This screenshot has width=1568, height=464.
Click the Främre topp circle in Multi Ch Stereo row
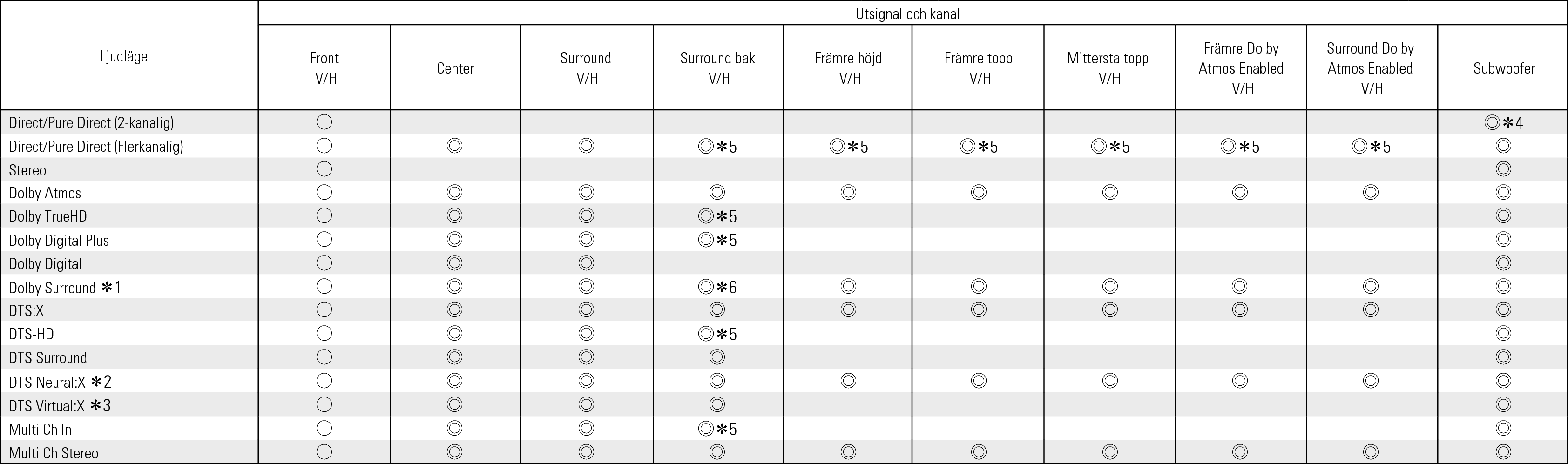tap(979, 452)
